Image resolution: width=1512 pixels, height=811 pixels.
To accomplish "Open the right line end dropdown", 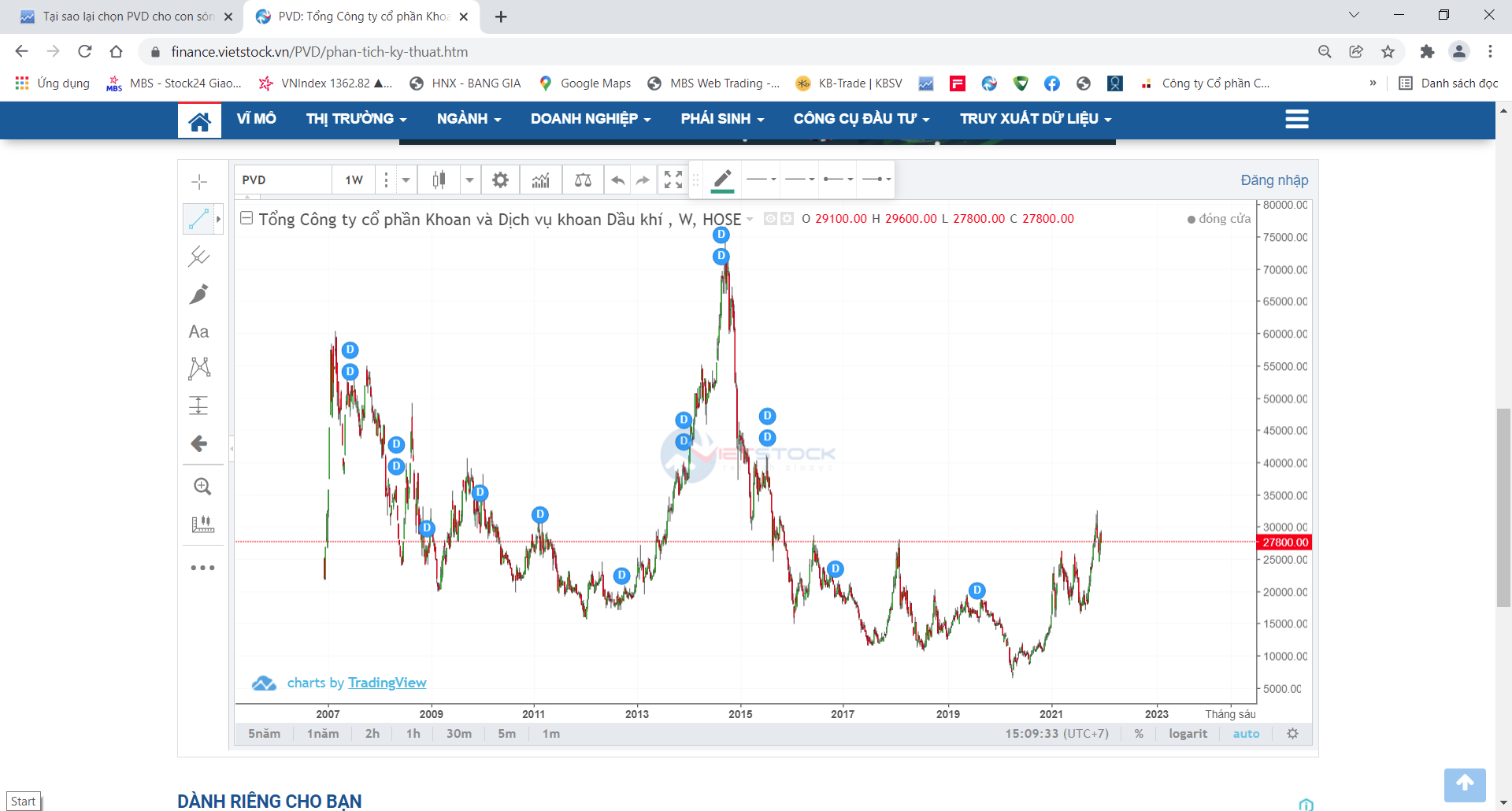I will (876, 180).
